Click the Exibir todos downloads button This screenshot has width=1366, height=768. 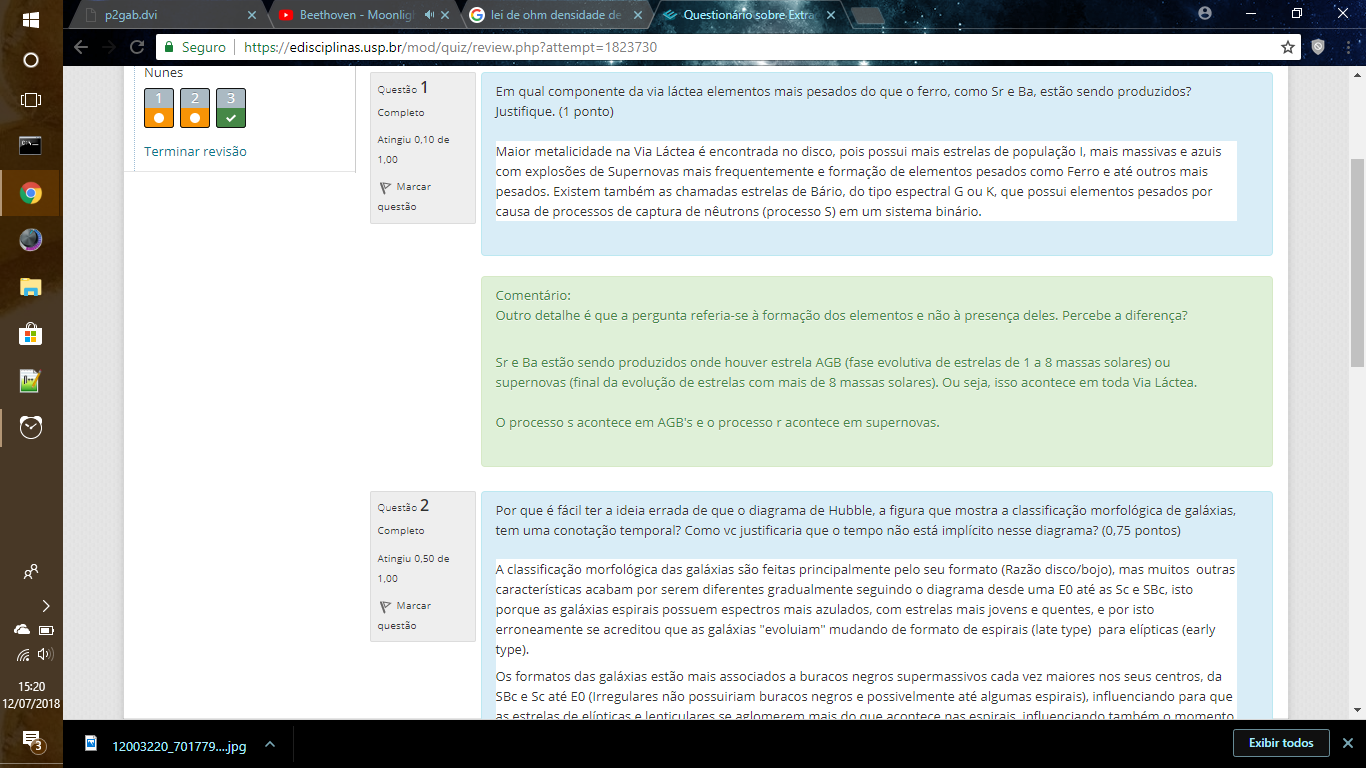[1281, 743]
